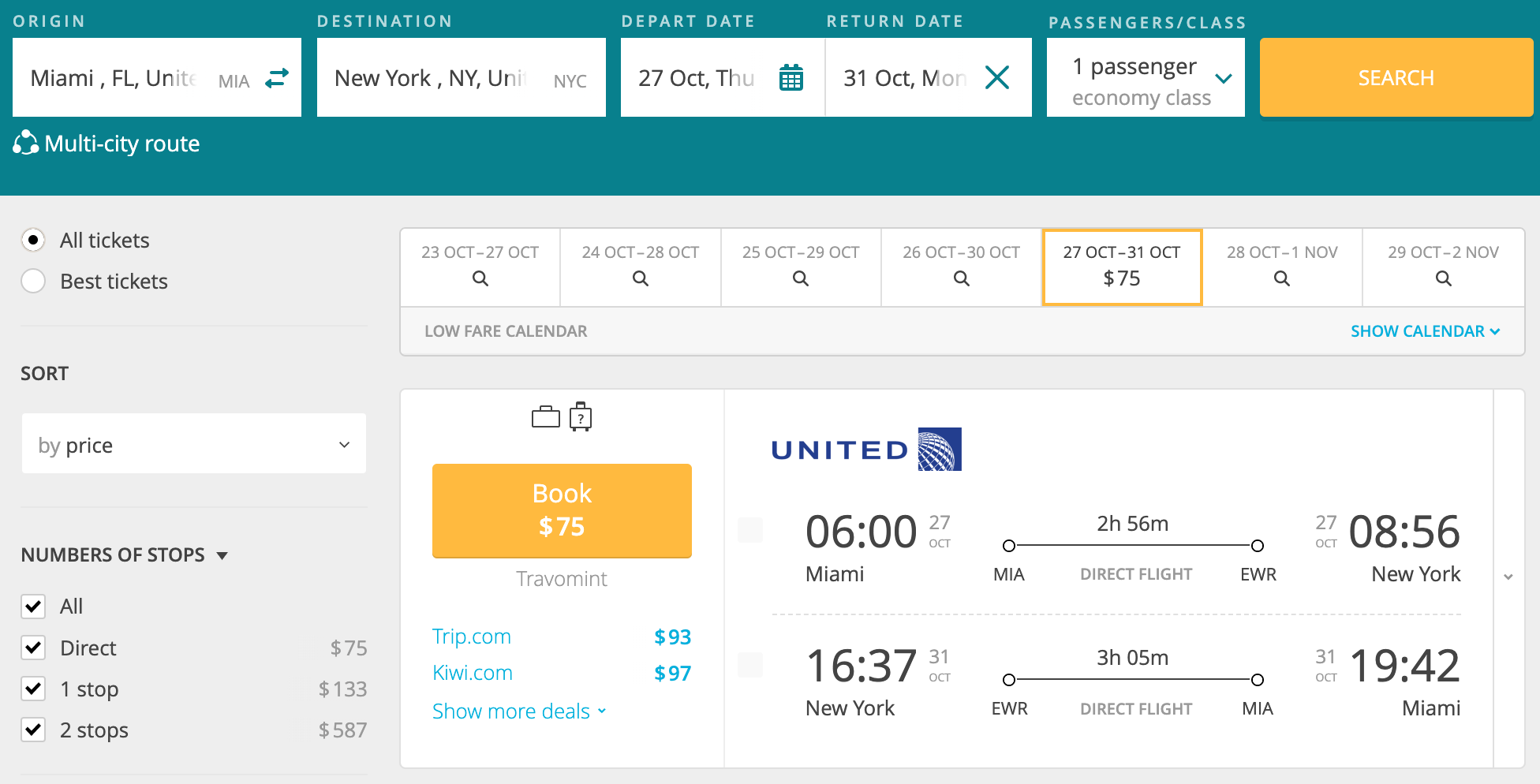The height and width of the screenshot is (784, 1540).
Task: Open the sort by price dropdown
Action: click(x=194, y=444)
